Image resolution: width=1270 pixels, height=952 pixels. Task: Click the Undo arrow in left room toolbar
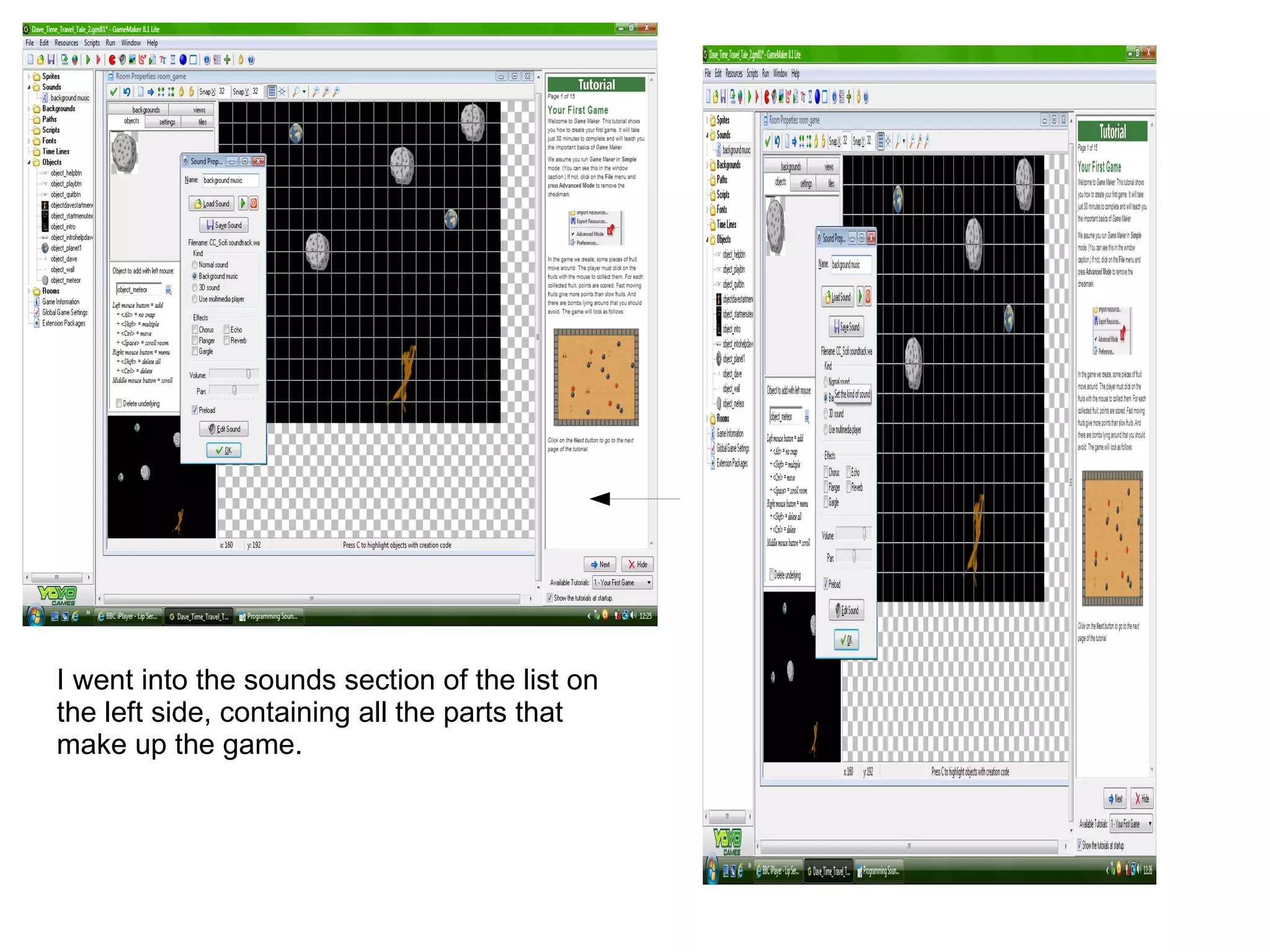tap(127, 92)
